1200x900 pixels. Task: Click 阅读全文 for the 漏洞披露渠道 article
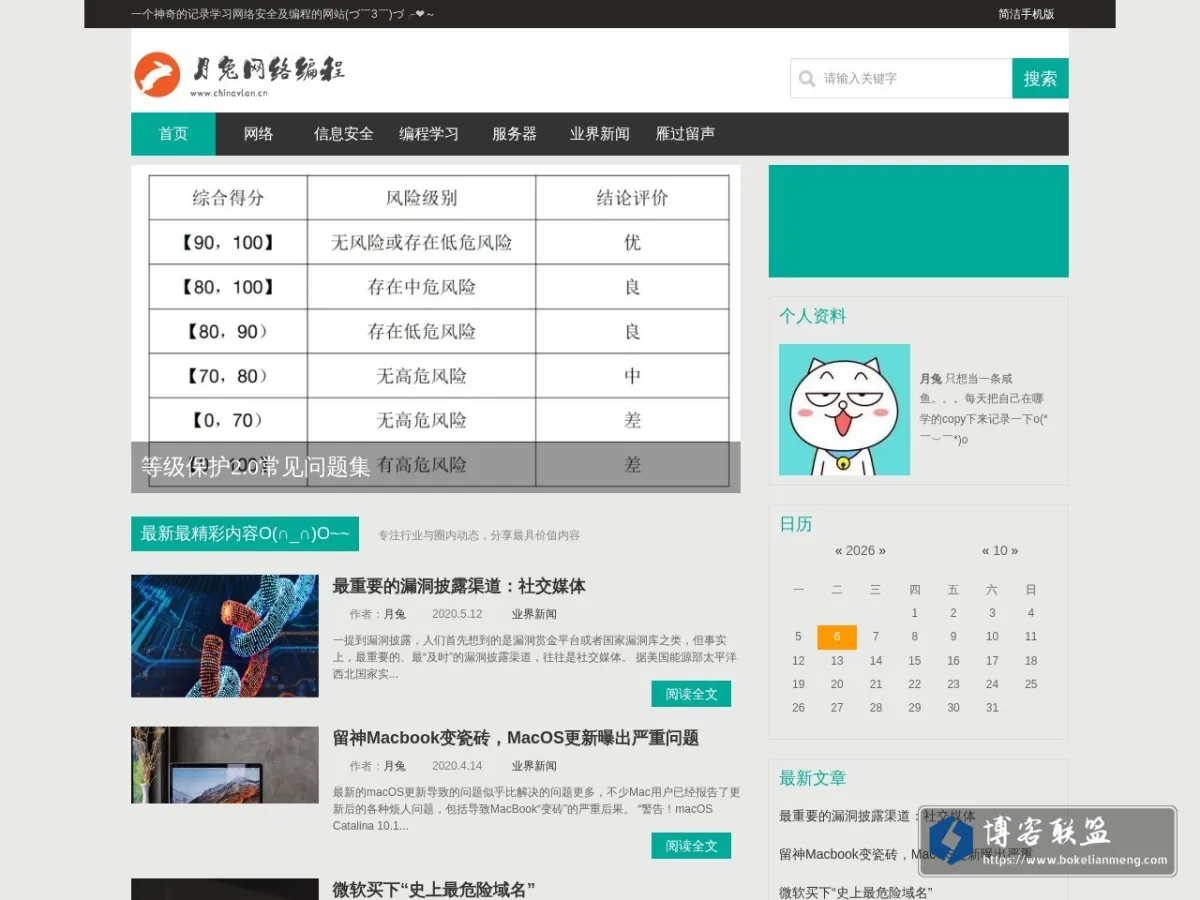click(x=691, y=694)
